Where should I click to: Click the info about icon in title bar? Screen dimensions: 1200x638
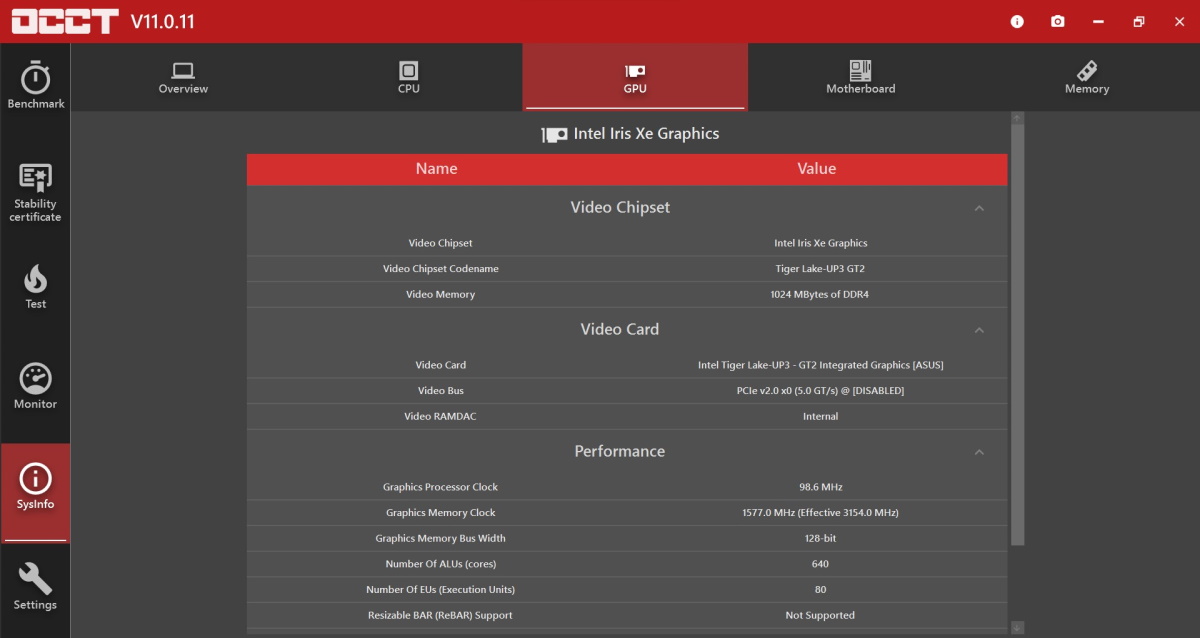(x=1017, y=21)
